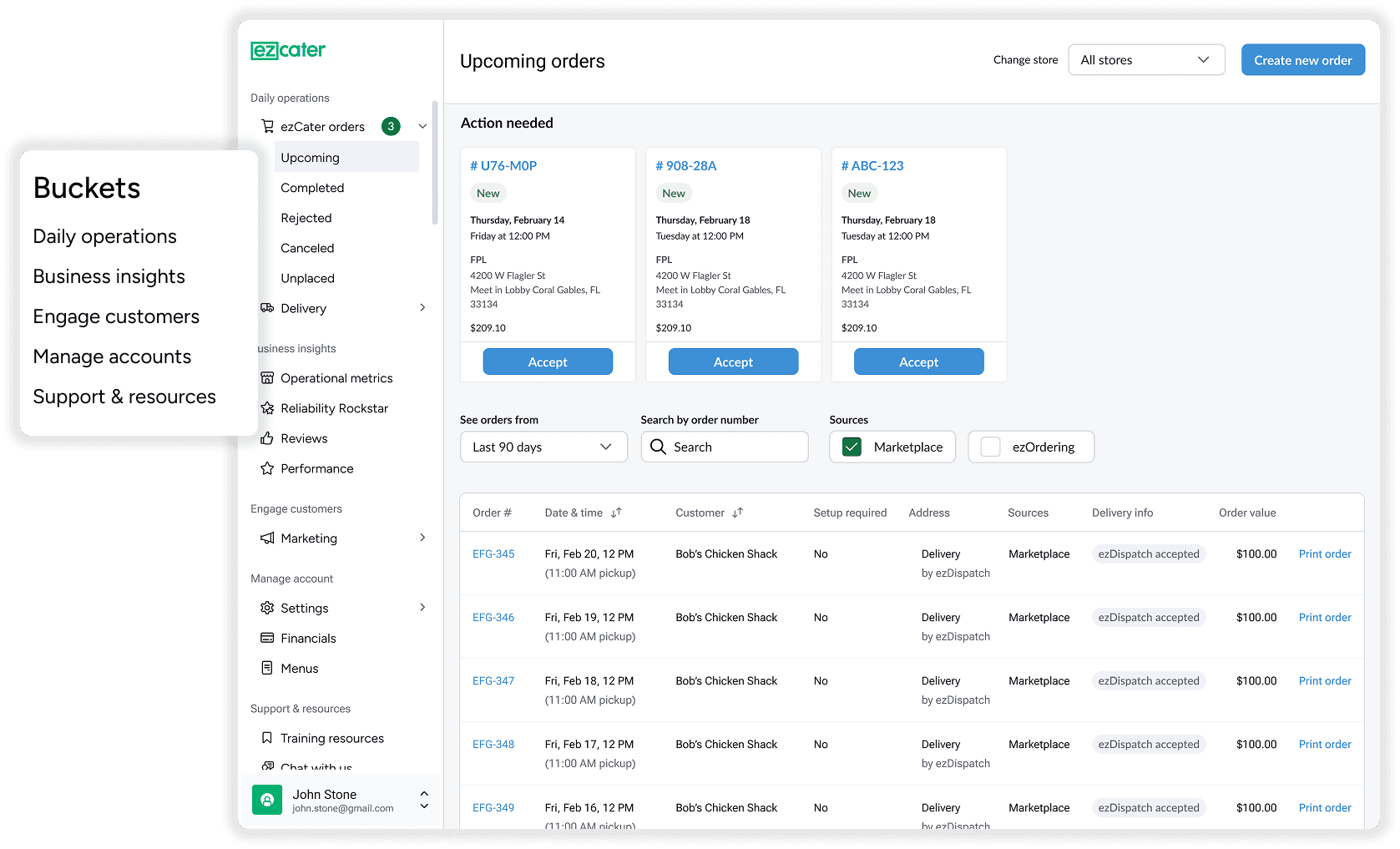Viewport: 1400px width, 849px height.
Task: Click the Menus document icon
Action: [x=267, y=668]
